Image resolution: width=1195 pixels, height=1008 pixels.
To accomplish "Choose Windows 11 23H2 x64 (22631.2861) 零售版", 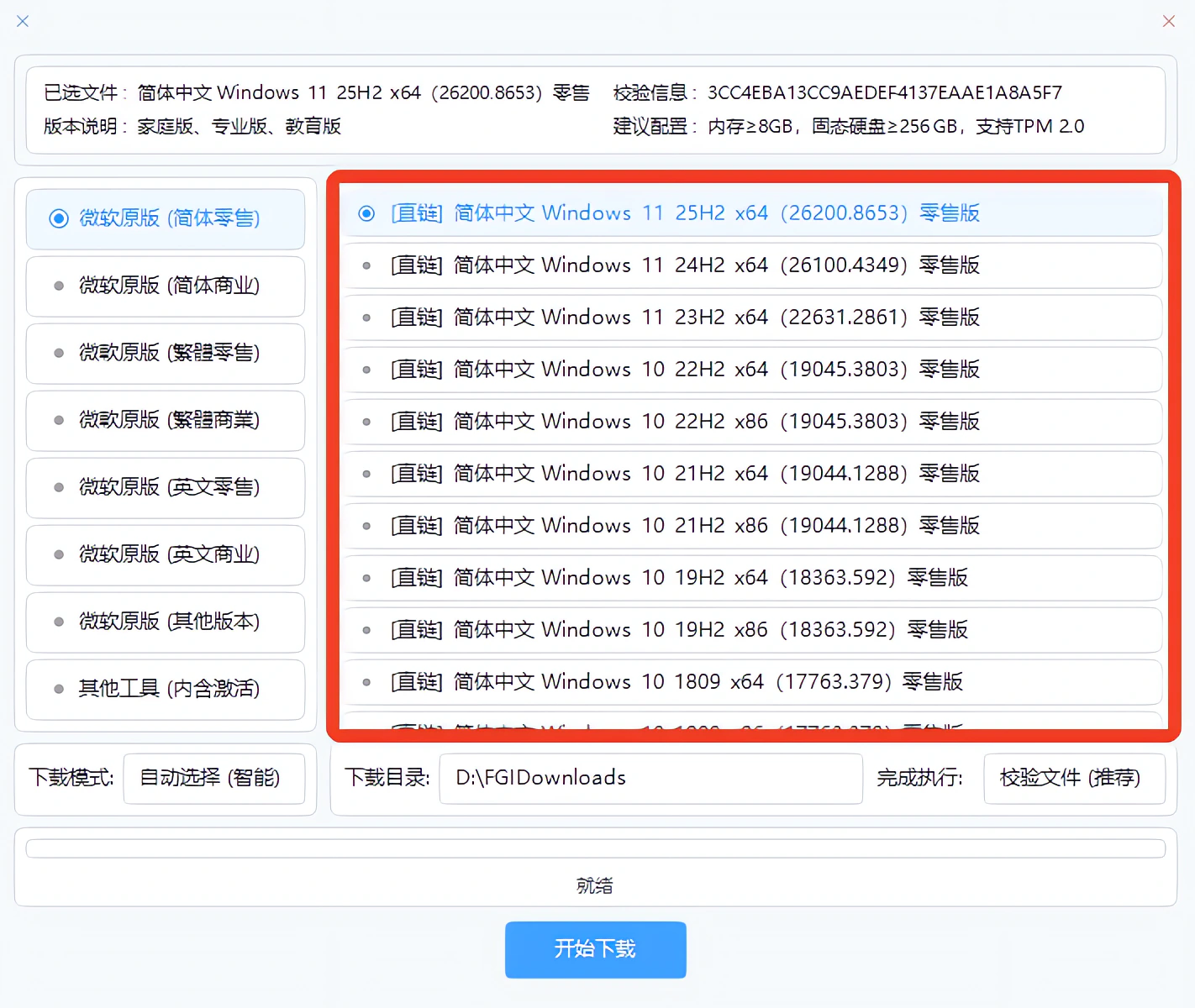I will tap(752, 318).
